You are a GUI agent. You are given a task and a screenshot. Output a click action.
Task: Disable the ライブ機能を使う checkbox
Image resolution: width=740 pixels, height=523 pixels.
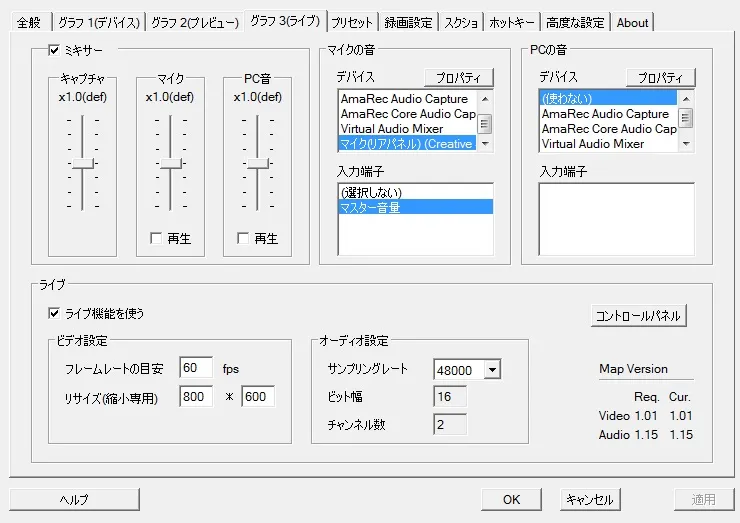[x=54, y=313]
